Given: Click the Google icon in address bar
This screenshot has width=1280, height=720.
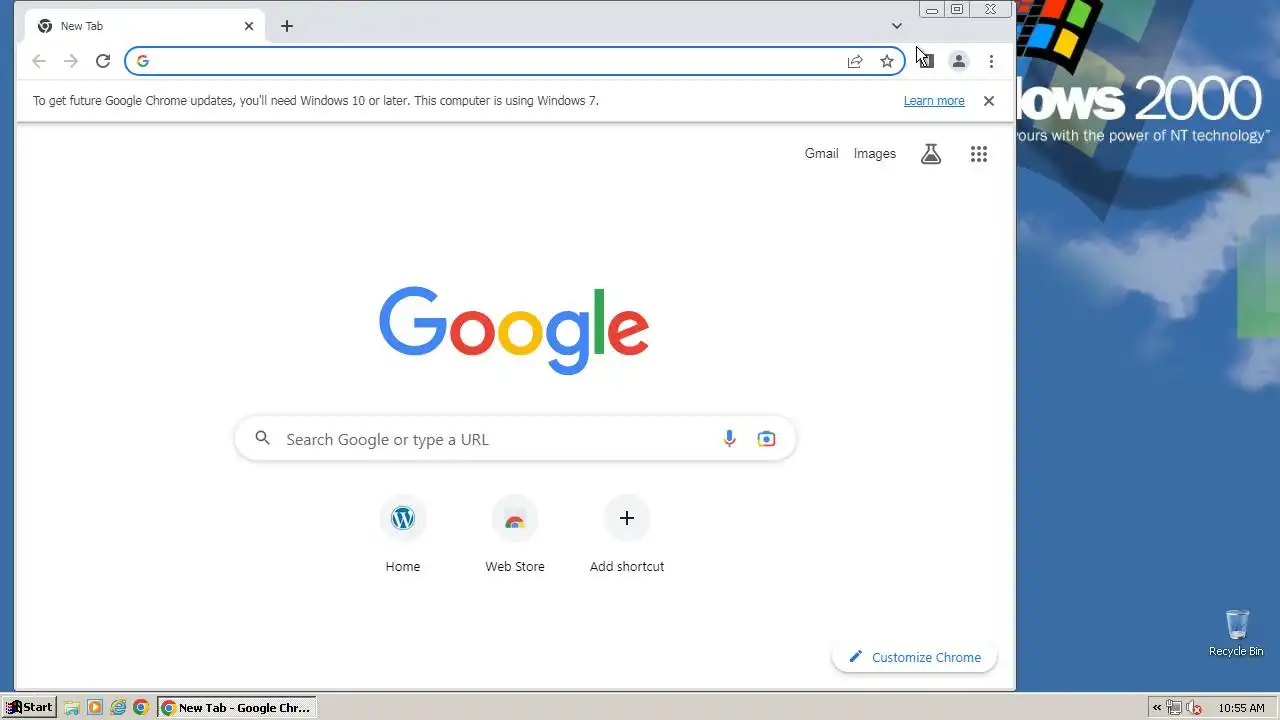Looking at the screenshot, I should coord(143,61).
